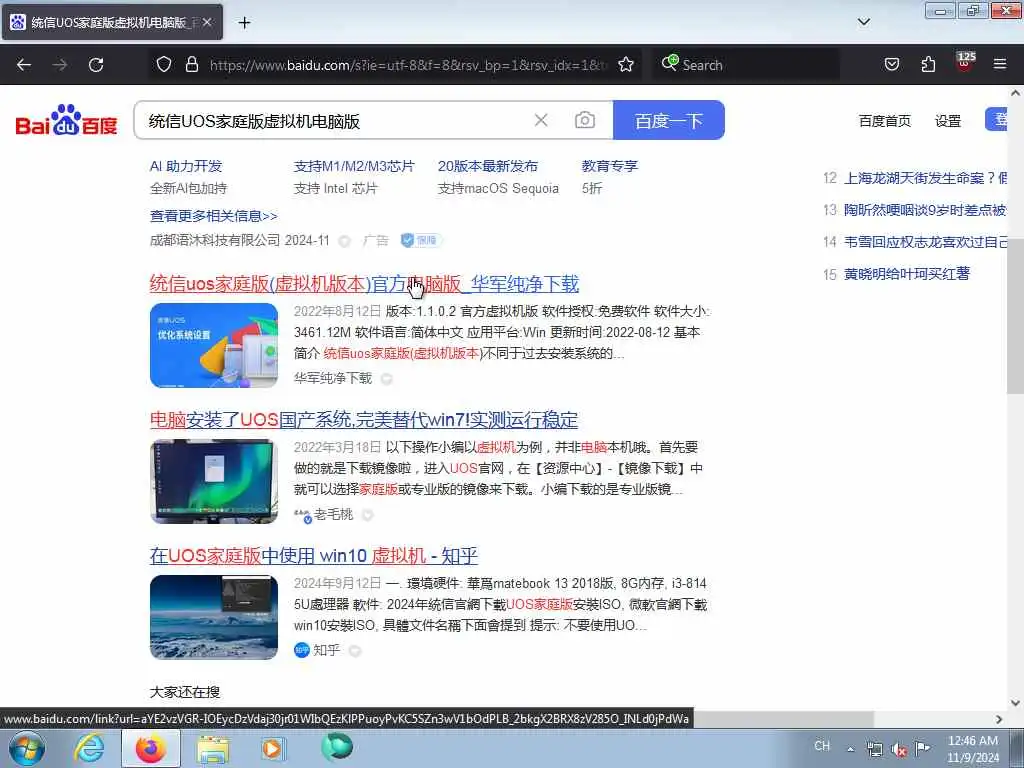Click vertical scrollbar down arrow

point(1015,703)
